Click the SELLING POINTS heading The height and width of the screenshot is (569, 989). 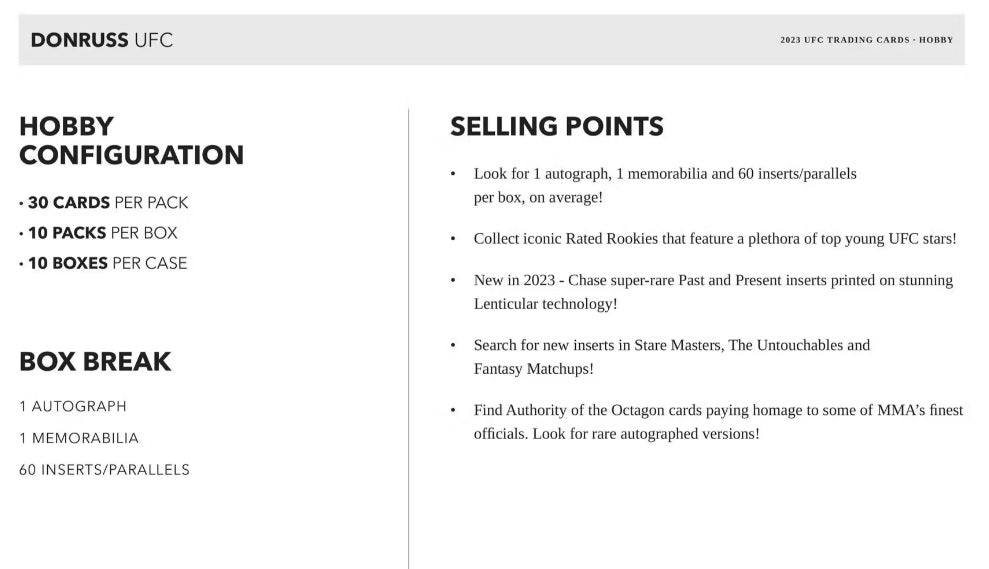click(x=556, y=127)
